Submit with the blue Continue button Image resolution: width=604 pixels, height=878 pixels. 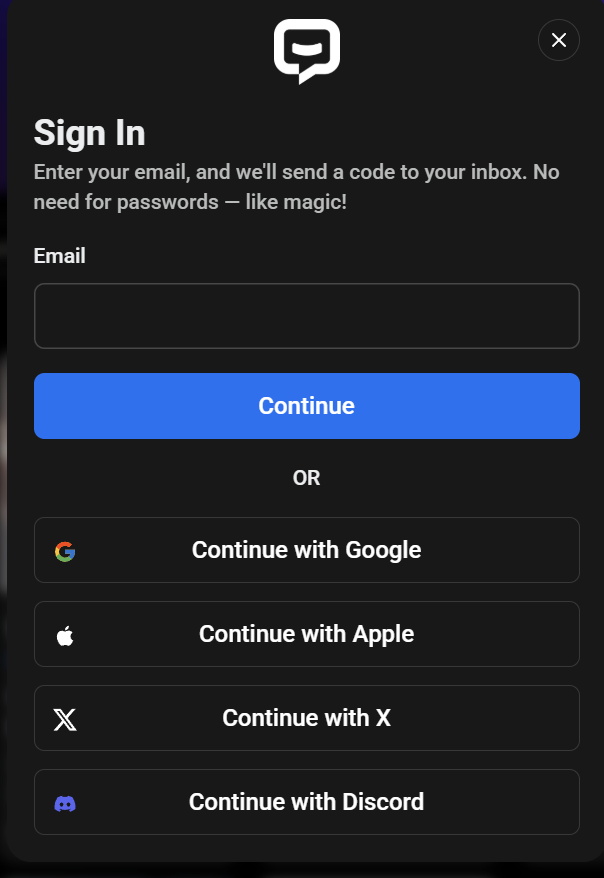tap(307, 406)
